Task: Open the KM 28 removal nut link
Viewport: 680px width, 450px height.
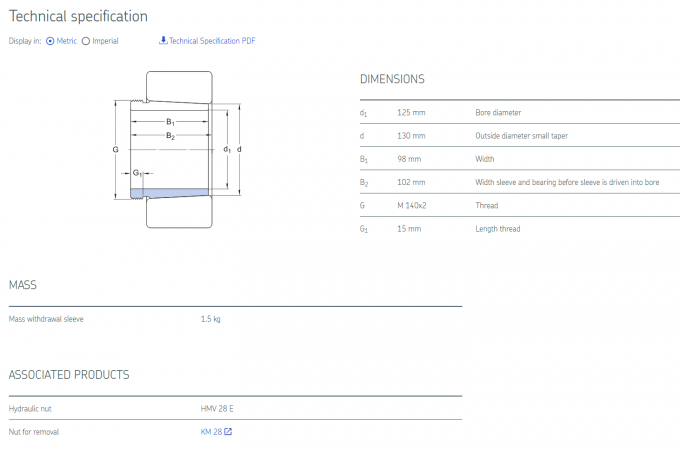Action: click(x=211, y=432)
